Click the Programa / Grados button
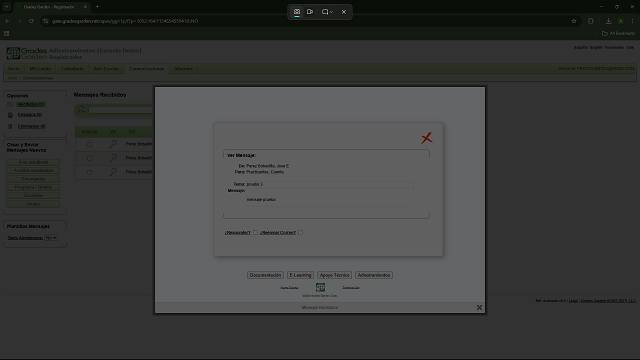 (x=33, y=187)
